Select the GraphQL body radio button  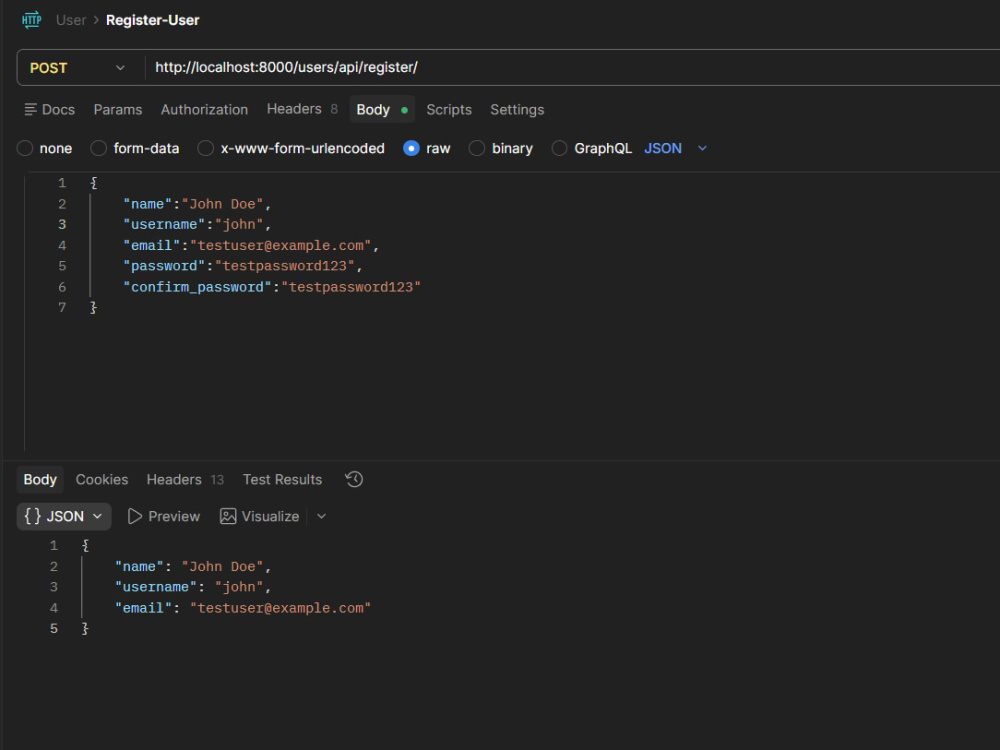pyautogui.click(x=559, y=148)
